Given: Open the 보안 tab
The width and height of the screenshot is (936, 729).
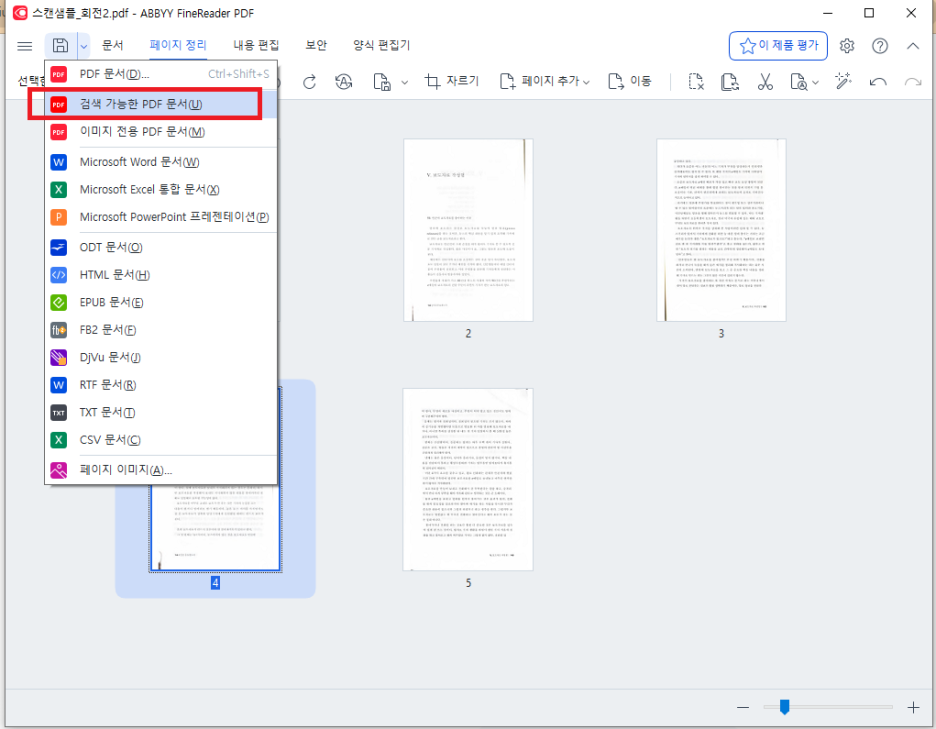Looking at the screenshot, I should [x=316, y=45].
